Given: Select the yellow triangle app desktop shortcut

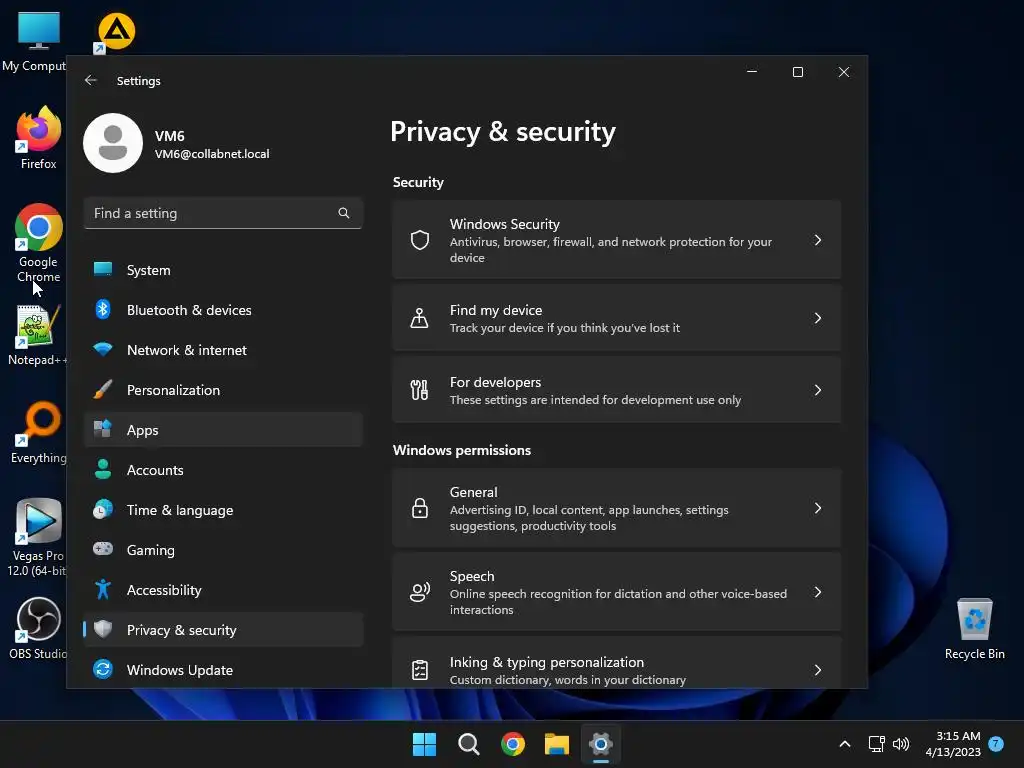Looking at the screenshot, I should [x=116, y=32].
